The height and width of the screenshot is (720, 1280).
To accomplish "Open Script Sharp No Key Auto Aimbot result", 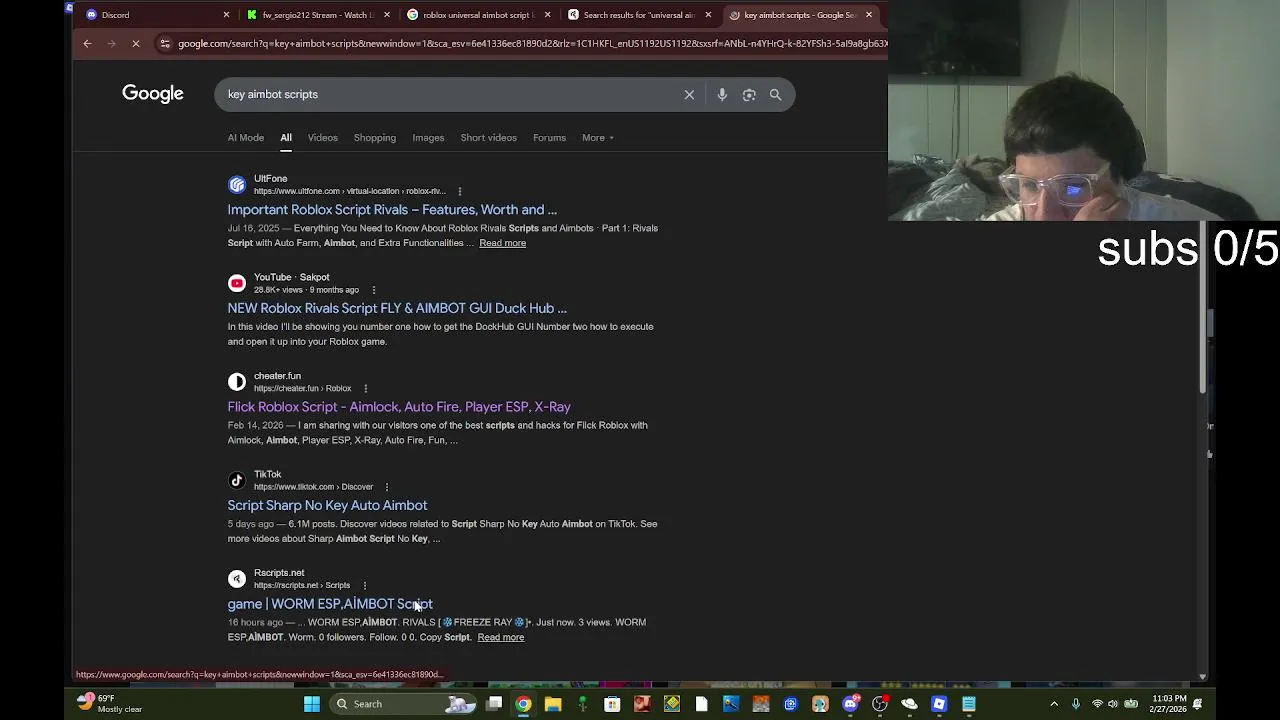I will click(327, 505).
